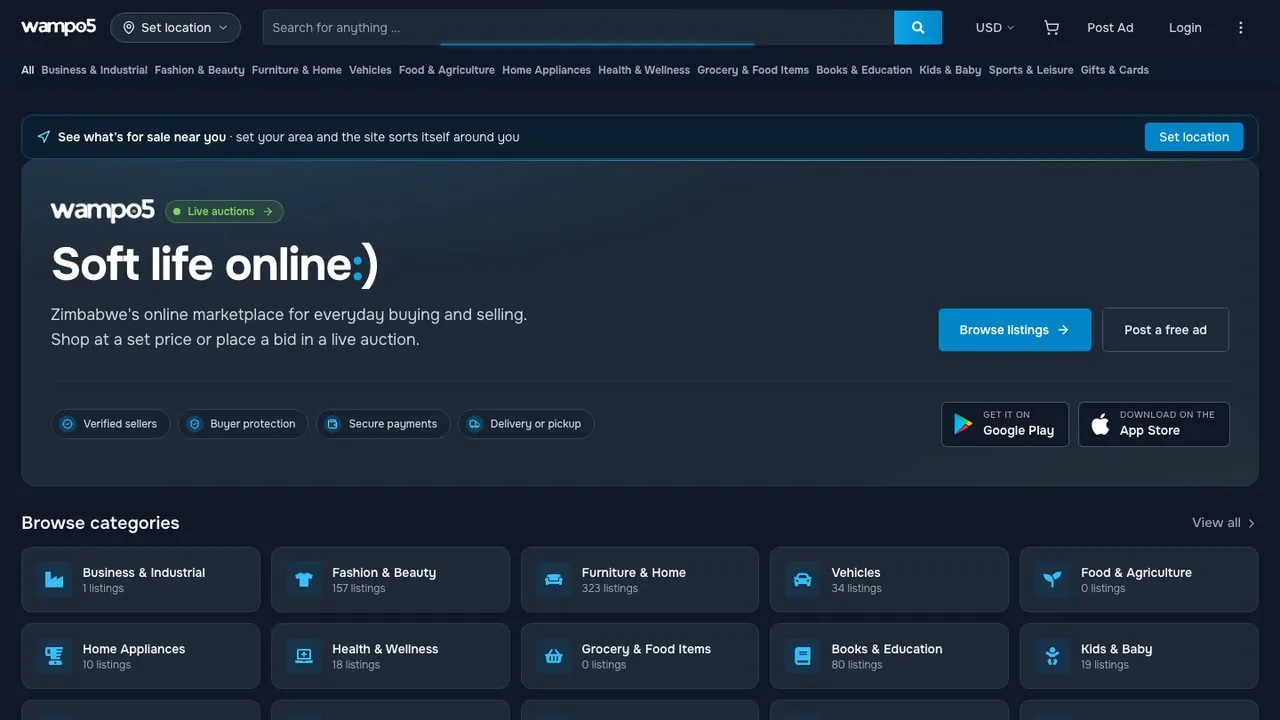Screen dimensions: 1280x720
Task: Click the '80 listings' count text
Action: [x=857, y=665]
